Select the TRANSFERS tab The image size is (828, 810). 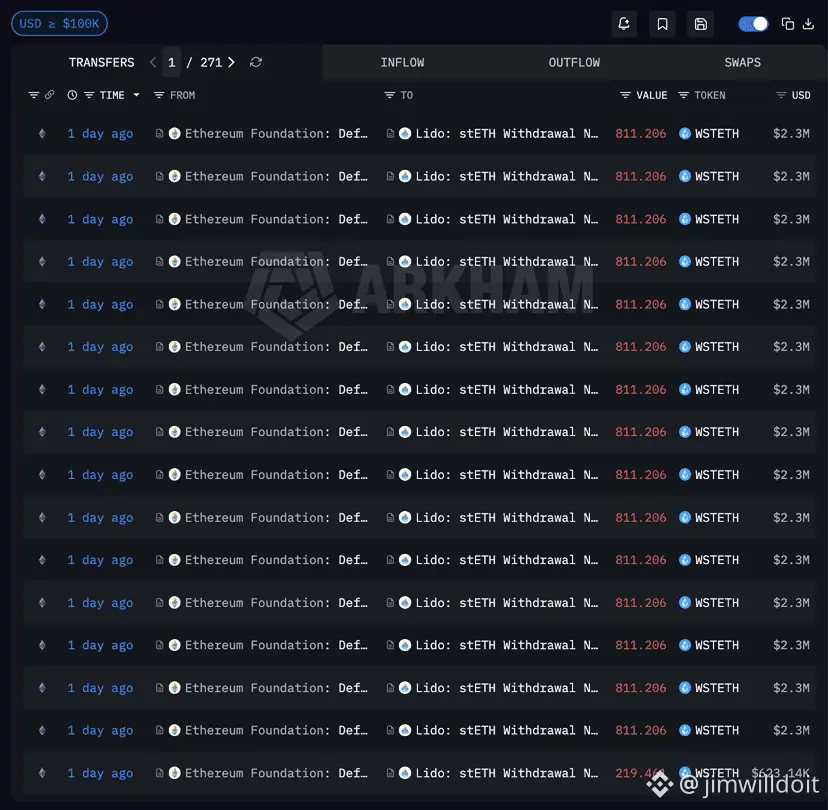tap(101, 62)
